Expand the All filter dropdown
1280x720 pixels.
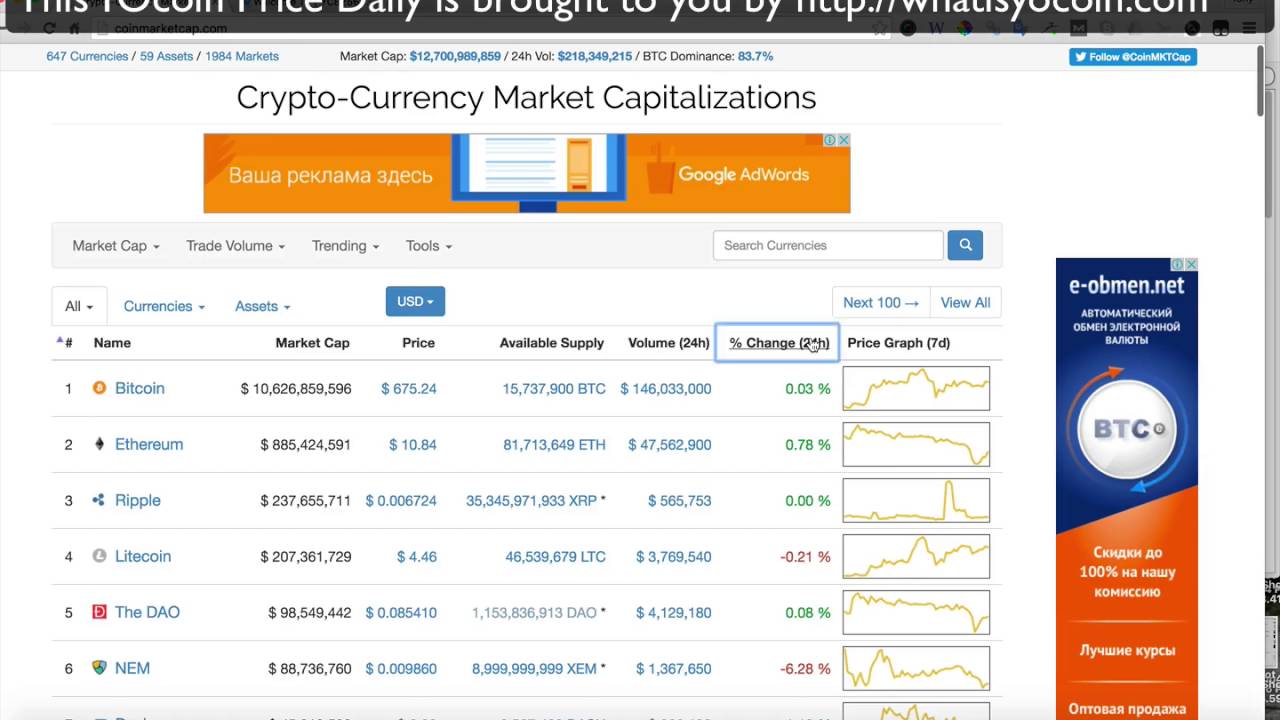pos(79,306)
